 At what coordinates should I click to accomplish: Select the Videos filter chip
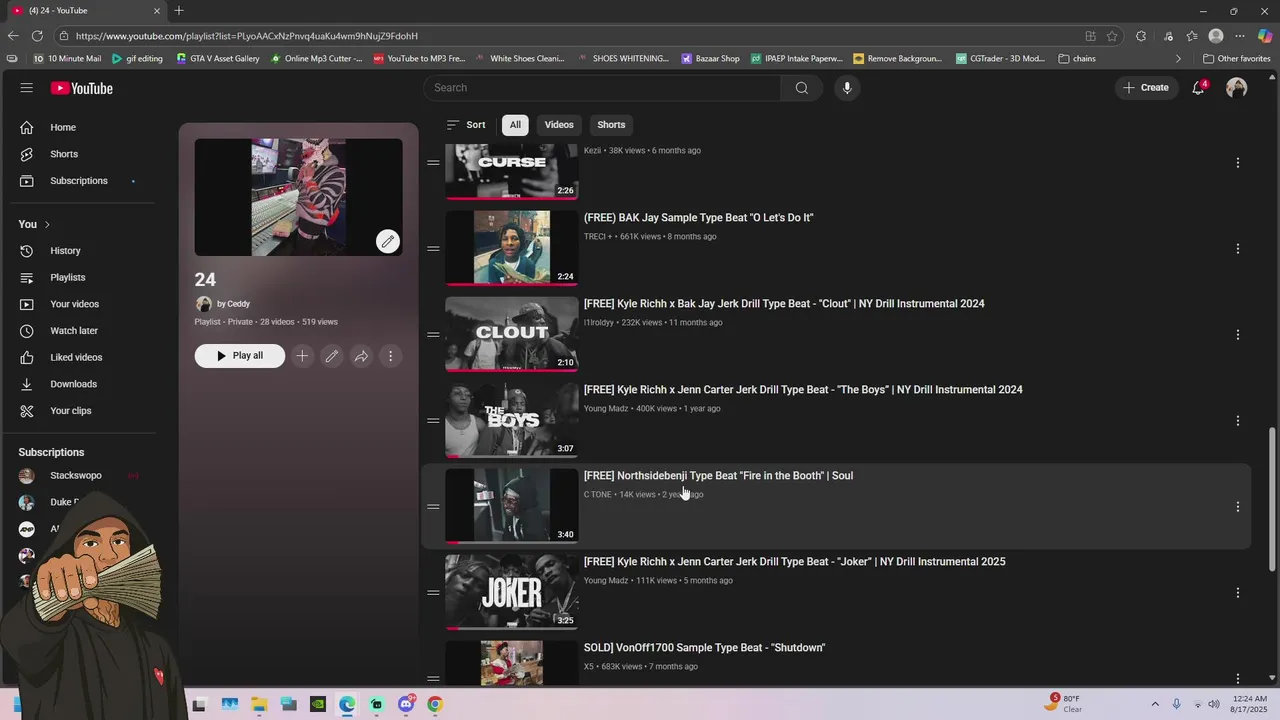559,125
